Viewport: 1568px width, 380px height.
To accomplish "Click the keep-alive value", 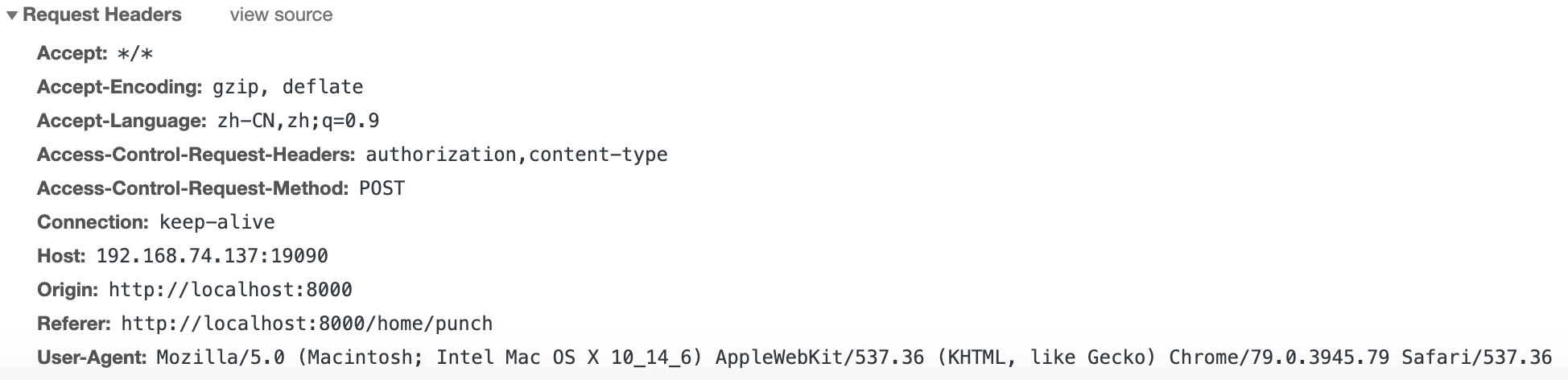I will [x=217, y=222].
